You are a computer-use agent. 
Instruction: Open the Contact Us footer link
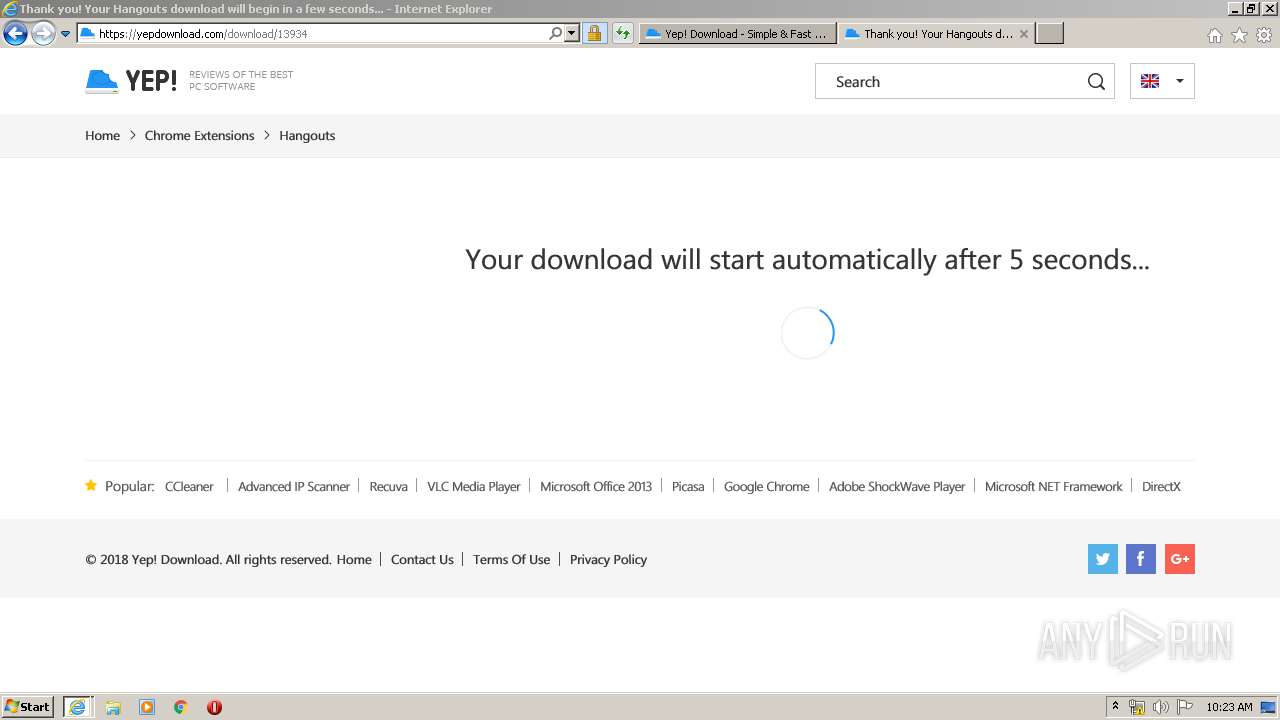point(422,559)
